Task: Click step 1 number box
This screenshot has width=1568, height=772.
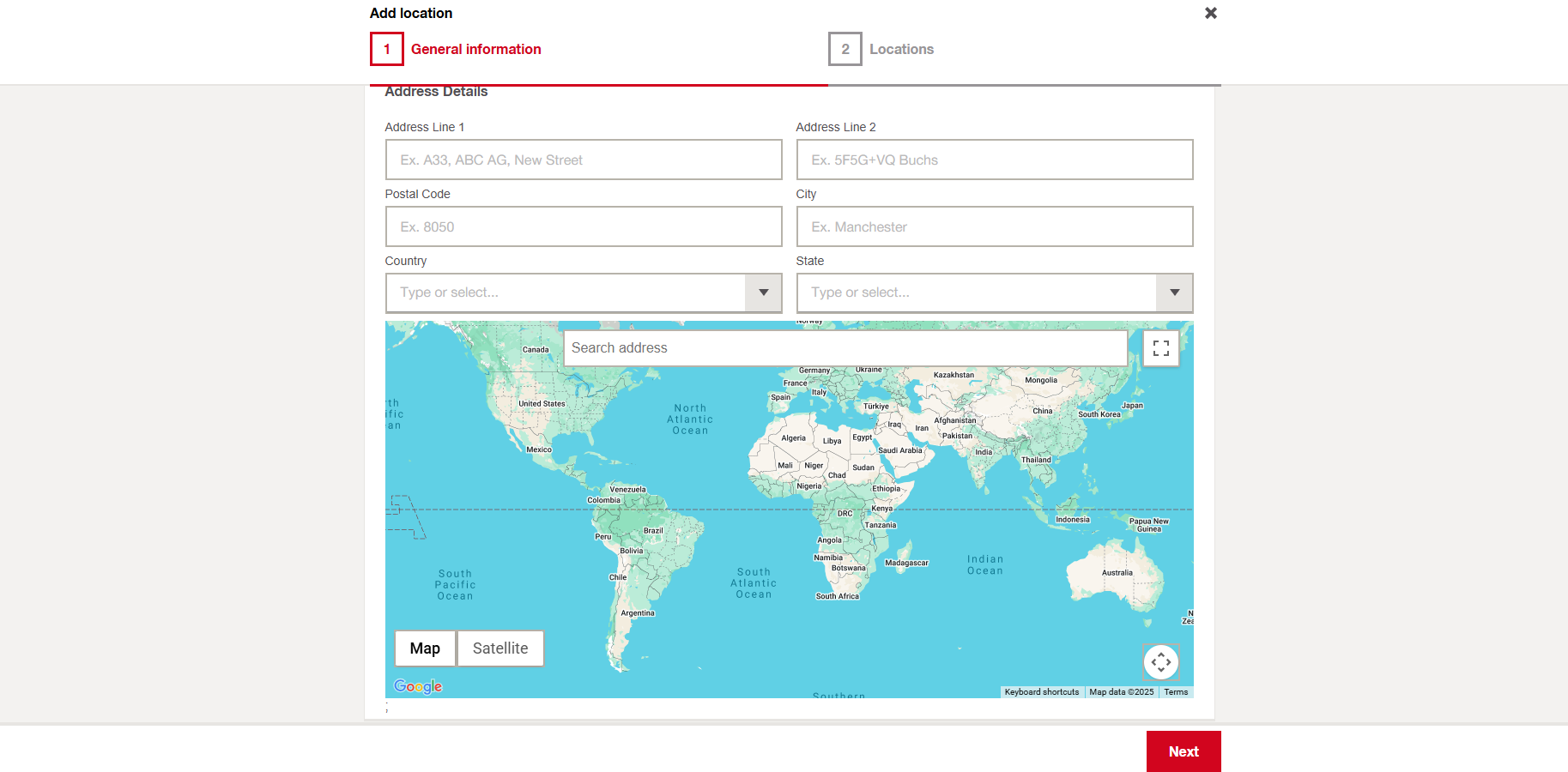Action: (386, 49)
